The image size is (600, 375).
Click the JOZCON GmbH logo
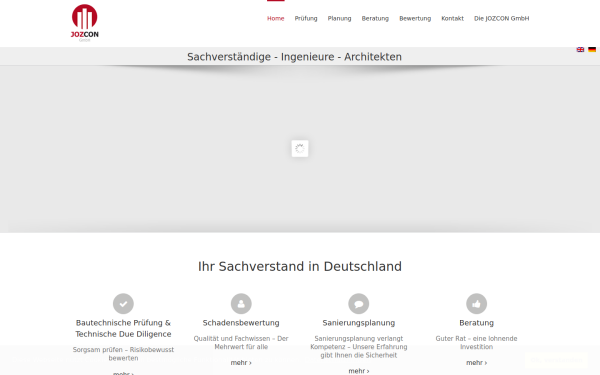85,23
